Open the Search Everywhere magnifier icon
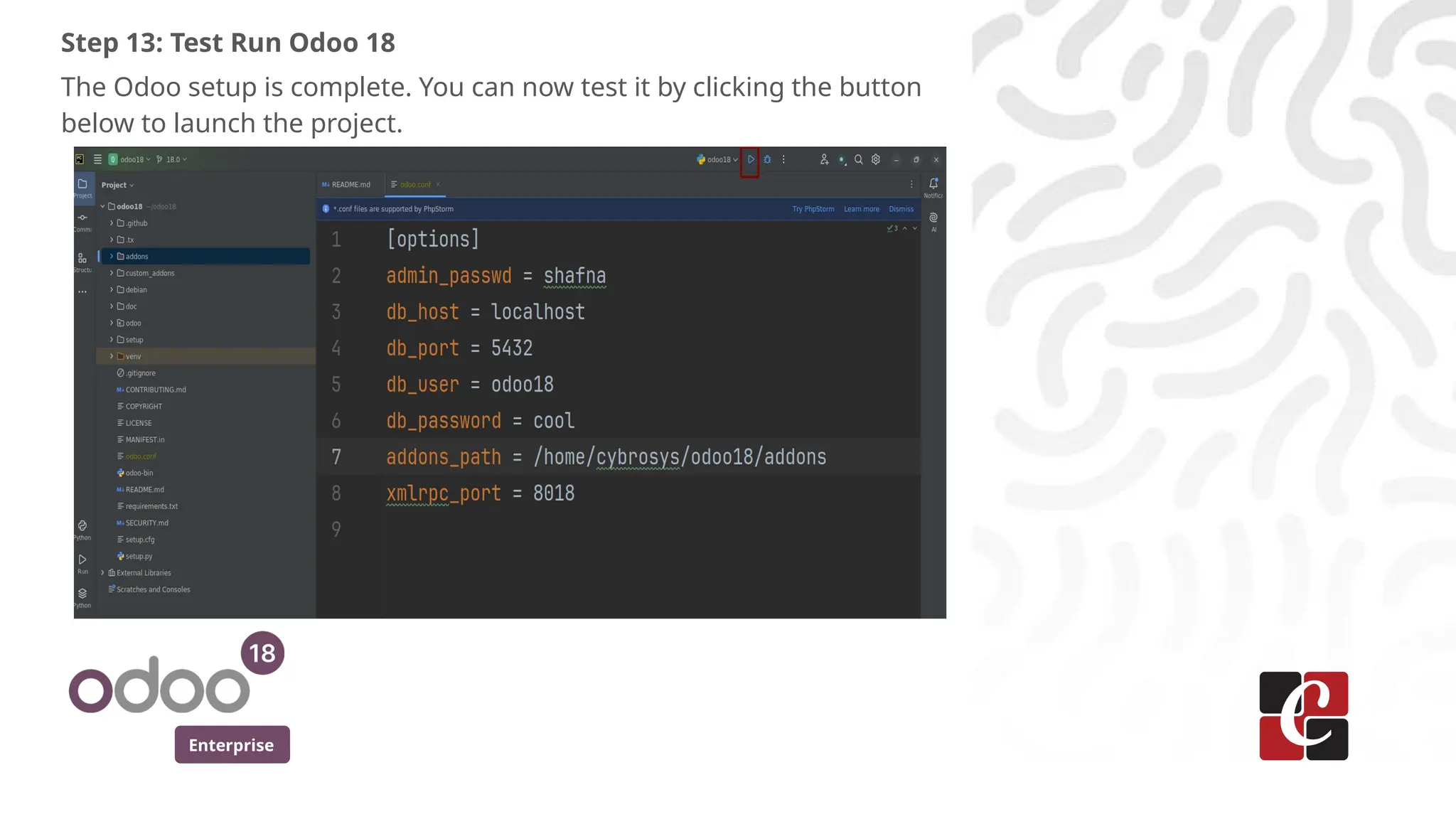 [x=858, y=160]
